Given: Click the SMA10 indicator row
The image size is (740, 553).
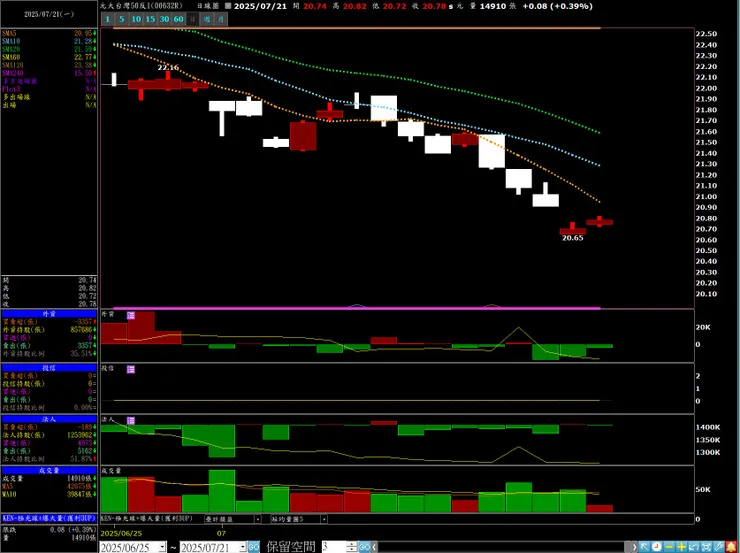Looking at the screenshot, I should (49, 42).
